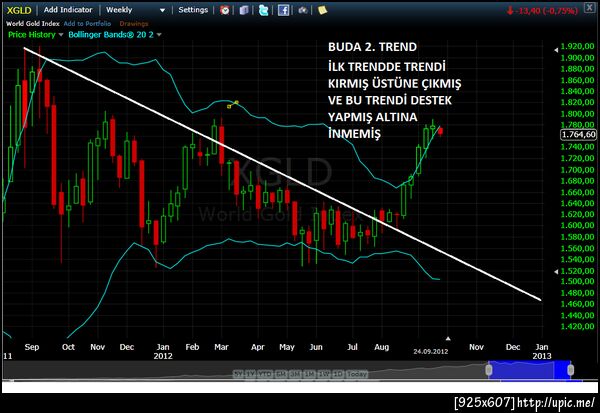The image size is (600, 413).
Task: Click the Jan 2013 axis label
Action: [542, 351]
